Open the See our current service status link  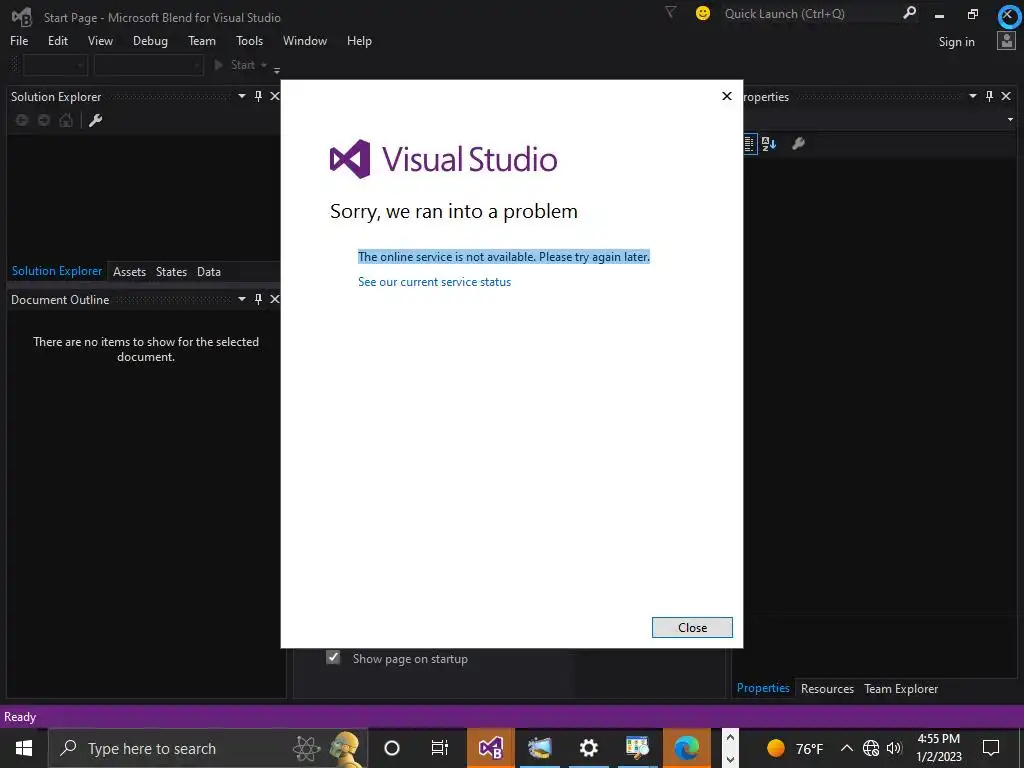[x=434, y=282]
